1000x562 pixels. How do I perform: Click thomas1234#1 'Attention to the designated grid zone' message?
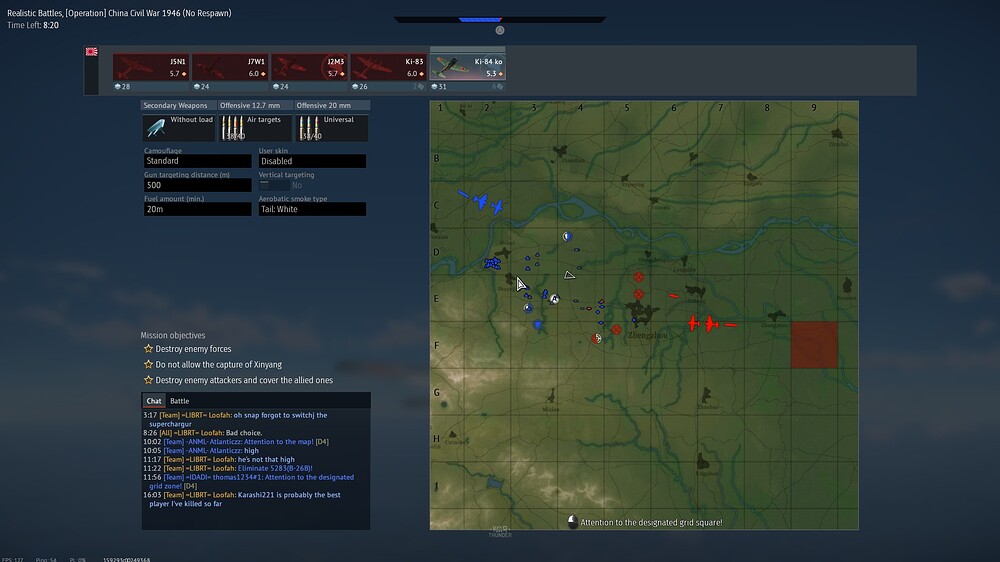tap(249, 482)
